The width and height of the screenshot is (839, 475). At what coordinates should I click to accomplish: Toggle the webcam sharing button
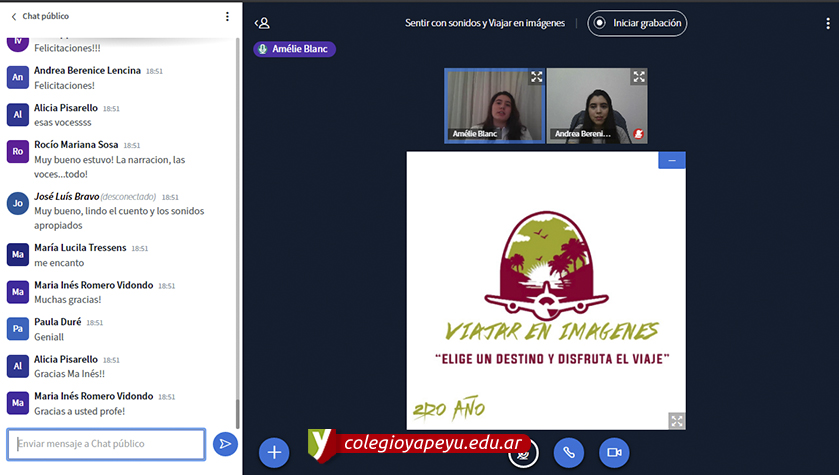point(614,452)
